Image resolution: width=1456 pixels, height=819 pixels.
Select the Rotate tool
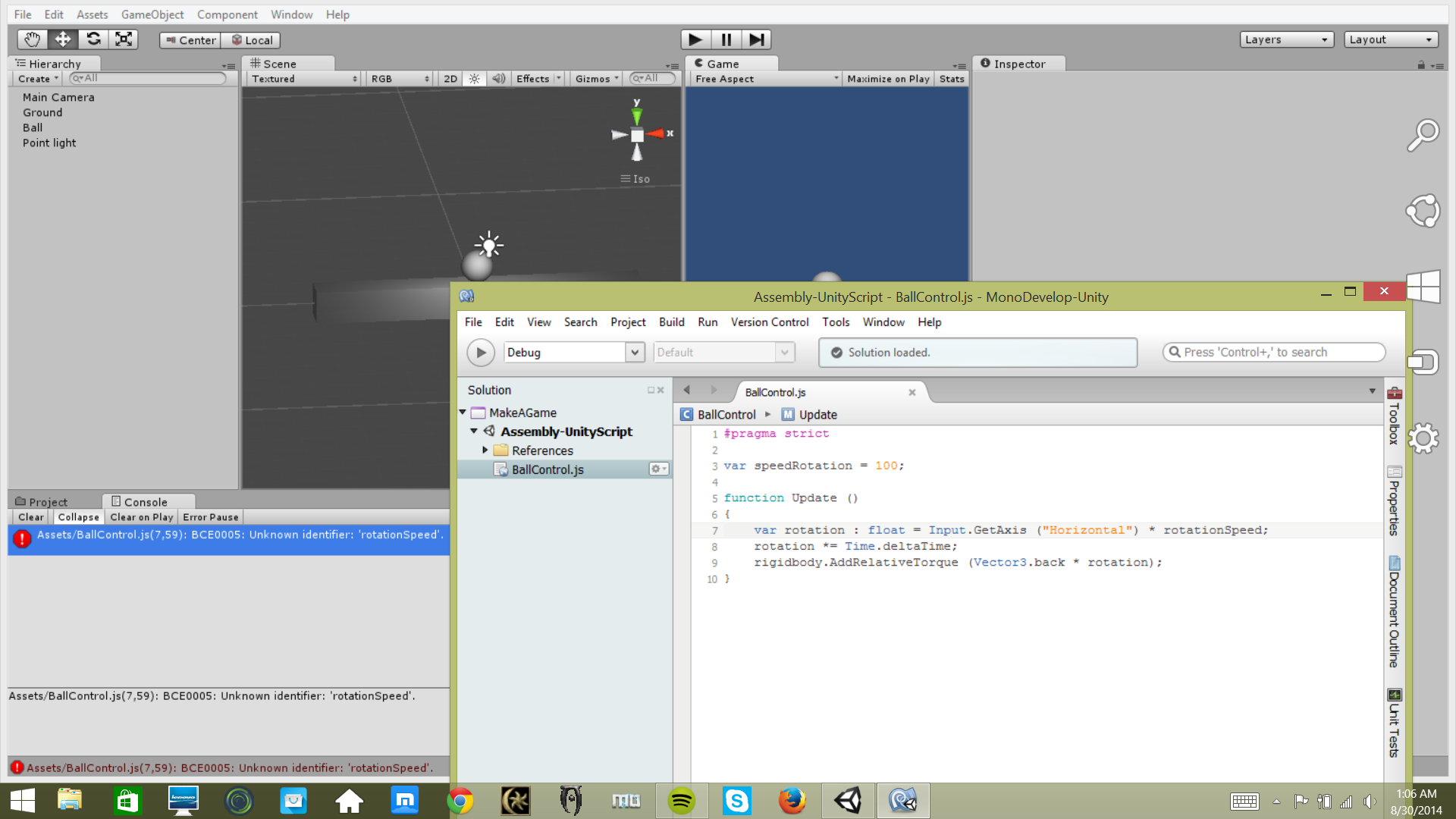(x=93, y=39)
